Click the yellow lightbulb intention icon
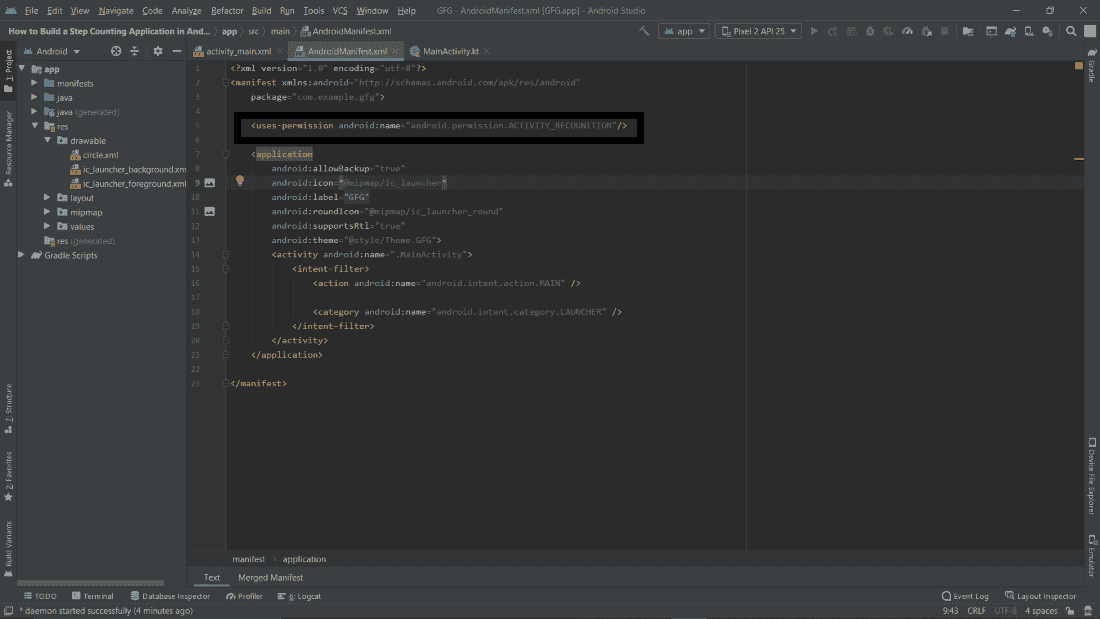 [x=240, y=181]
